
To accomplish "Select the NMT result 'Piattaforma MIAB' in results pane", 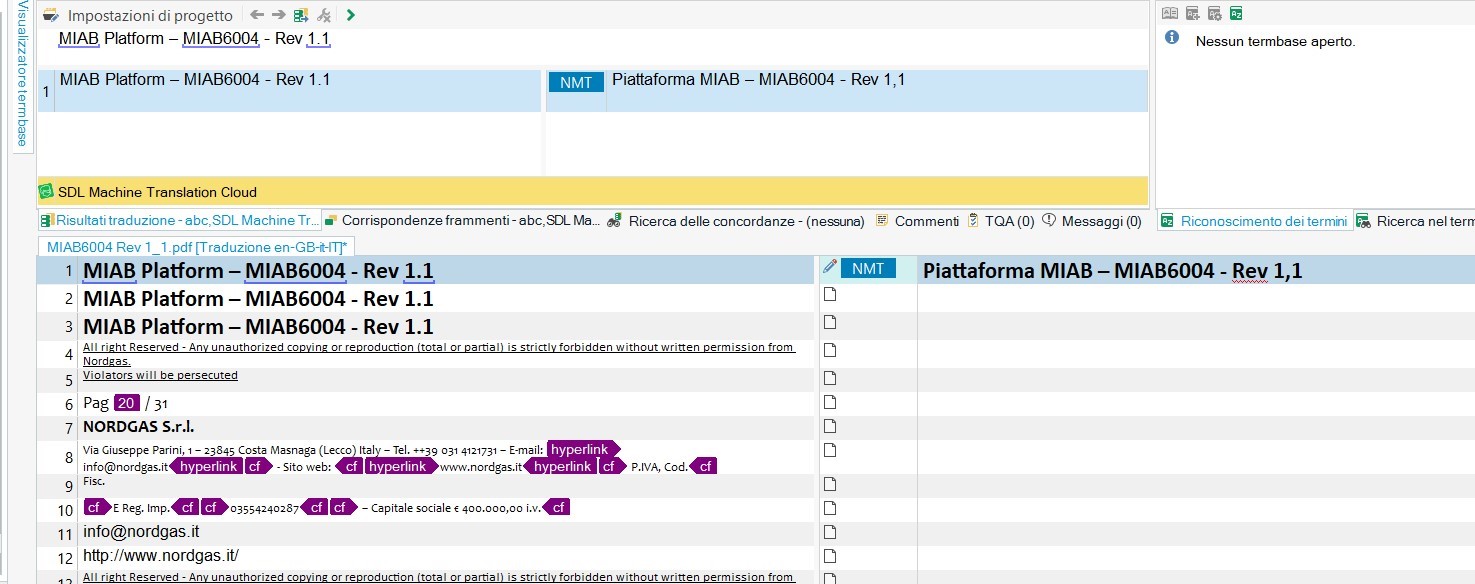I will pos(759,80).
